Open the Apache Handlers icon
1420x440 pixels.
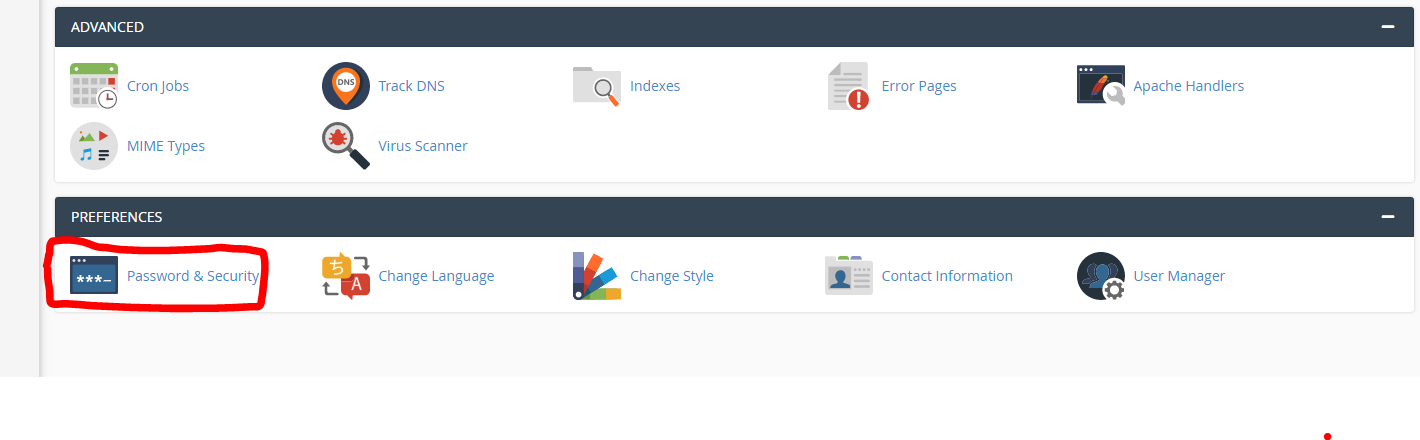[x=1101, y=86]
